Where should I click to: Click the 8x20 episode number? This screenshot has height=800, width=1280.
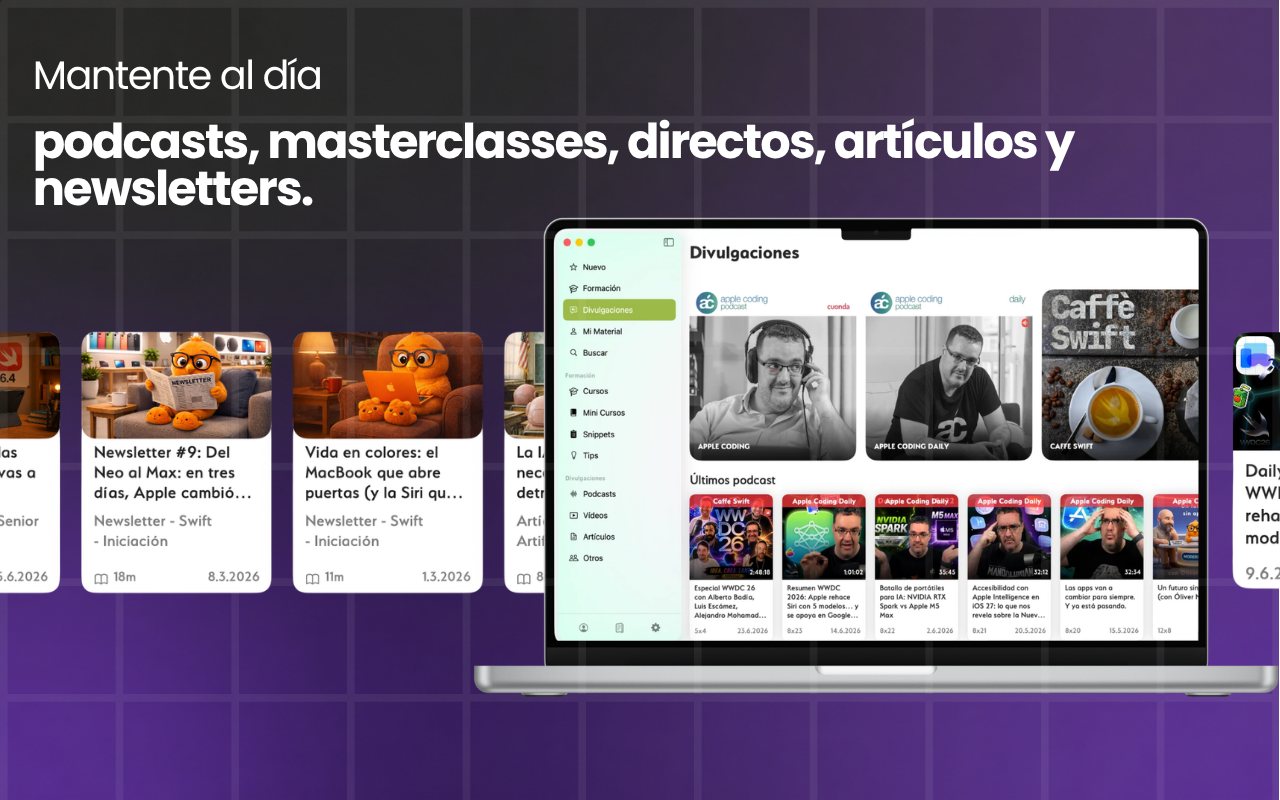tap(1073, 631)
